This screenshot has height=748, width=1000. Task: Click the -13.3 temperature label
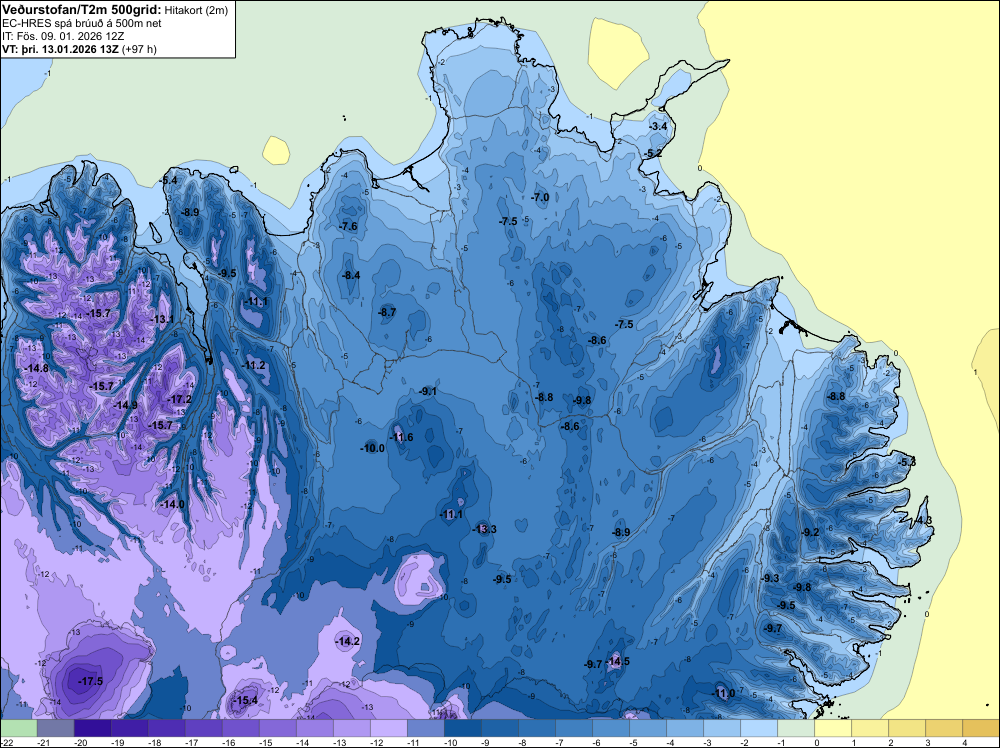click(x=484, y=529)
